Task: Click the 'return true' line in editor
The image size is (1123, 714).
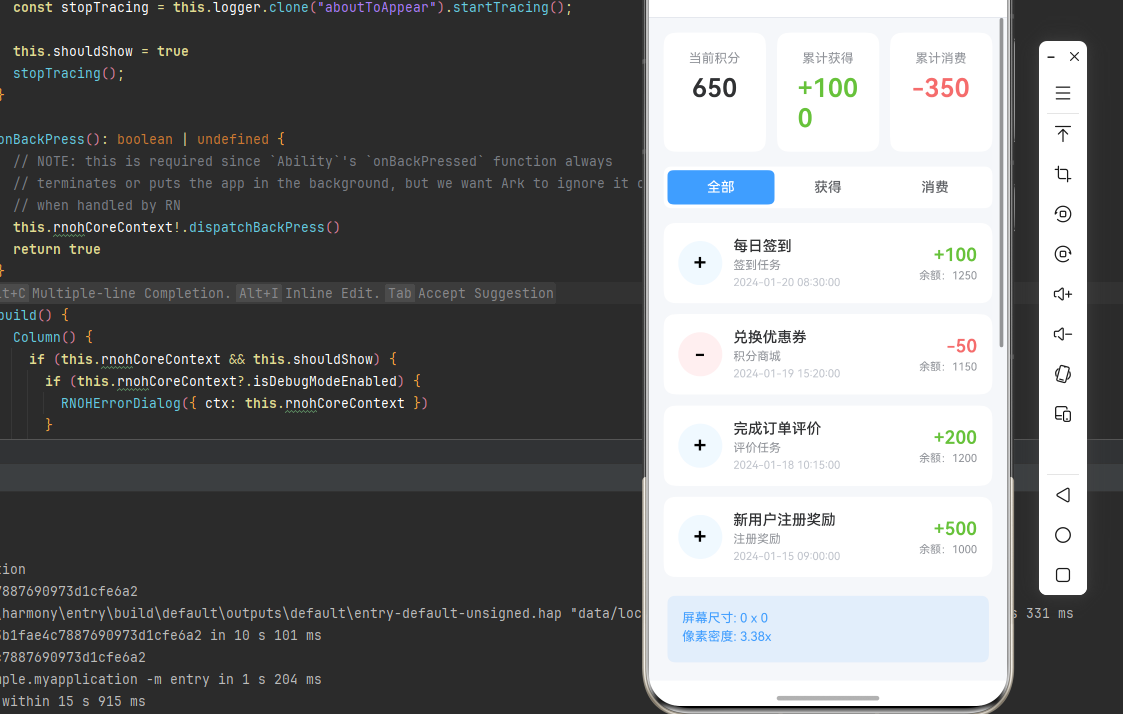Action: tap(57, 249)
